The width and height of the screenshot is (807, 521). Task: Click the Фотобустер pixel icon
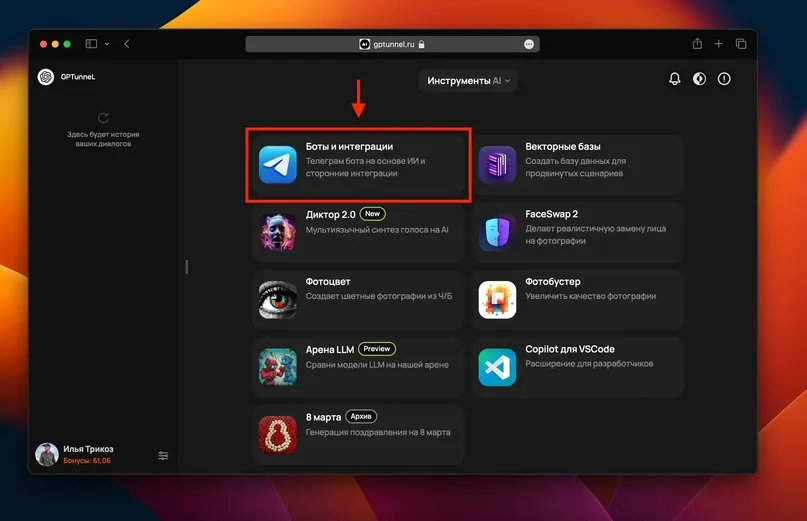pyautogui.click(x=497, y=300)
